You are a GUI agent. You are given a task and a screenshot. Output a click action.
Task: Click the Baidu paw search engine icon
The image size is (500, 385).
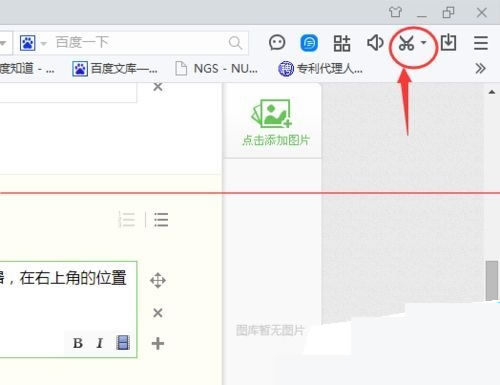[27, 43]
